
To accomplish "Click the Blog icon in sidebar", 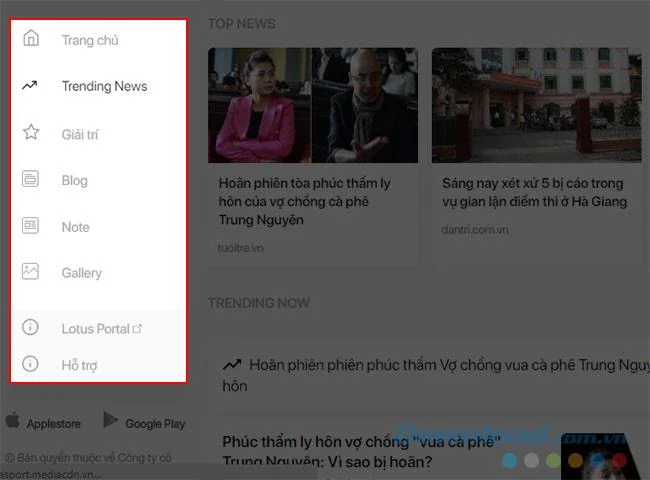I will (x=30, y=179).
